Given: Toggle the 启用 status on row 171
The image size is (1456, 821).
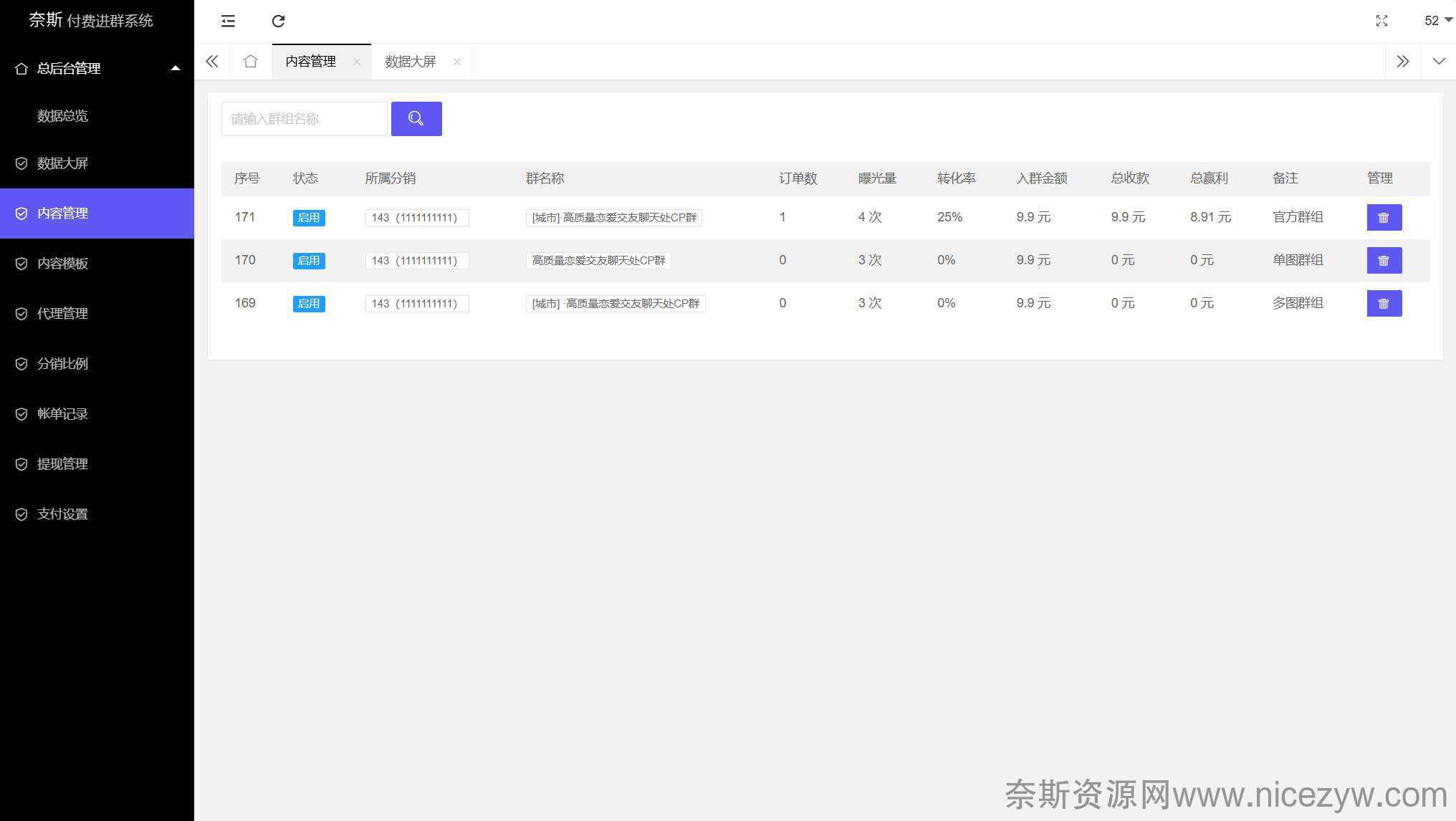Looking at the screenshot, I should click(309, 218).
